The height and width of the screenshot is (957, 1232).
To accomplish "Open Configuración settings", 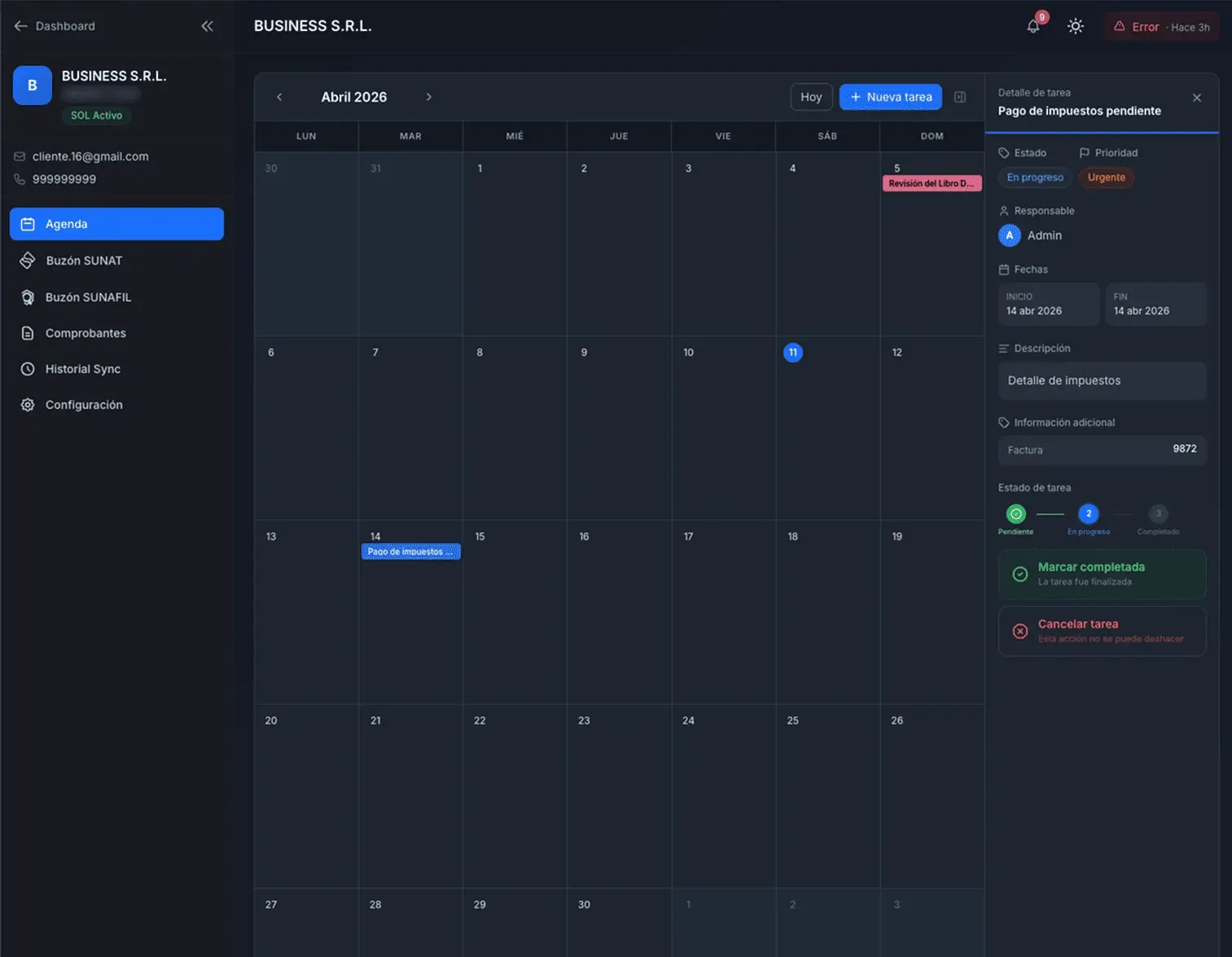I will coord(84,405).
